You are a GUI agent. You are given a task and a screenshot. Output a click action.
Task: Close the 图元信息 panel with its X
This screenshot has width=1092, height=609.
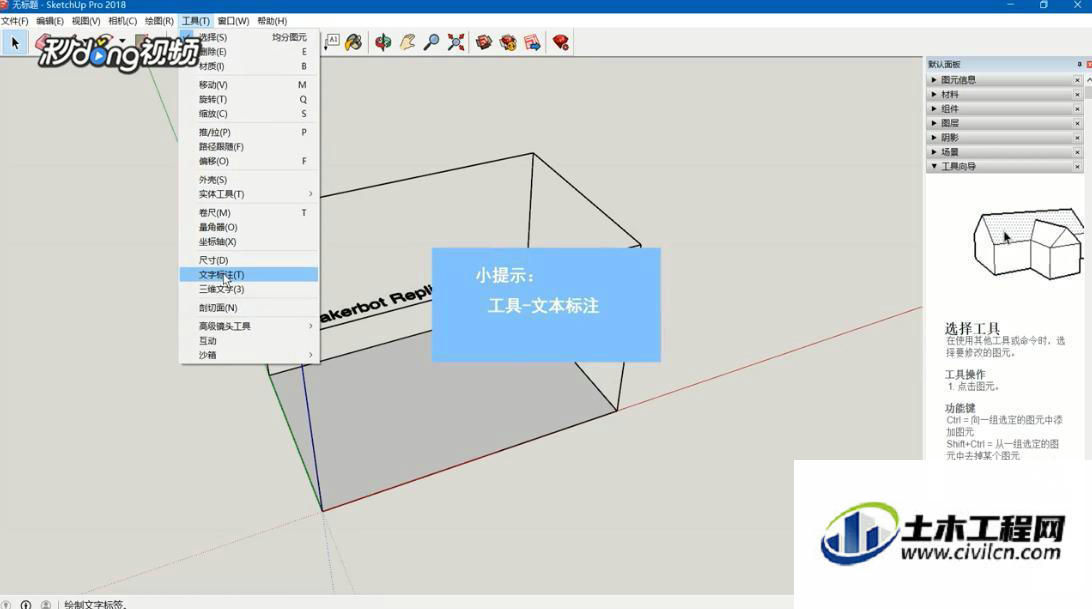pyautogui.click(x=1077, y=80)
